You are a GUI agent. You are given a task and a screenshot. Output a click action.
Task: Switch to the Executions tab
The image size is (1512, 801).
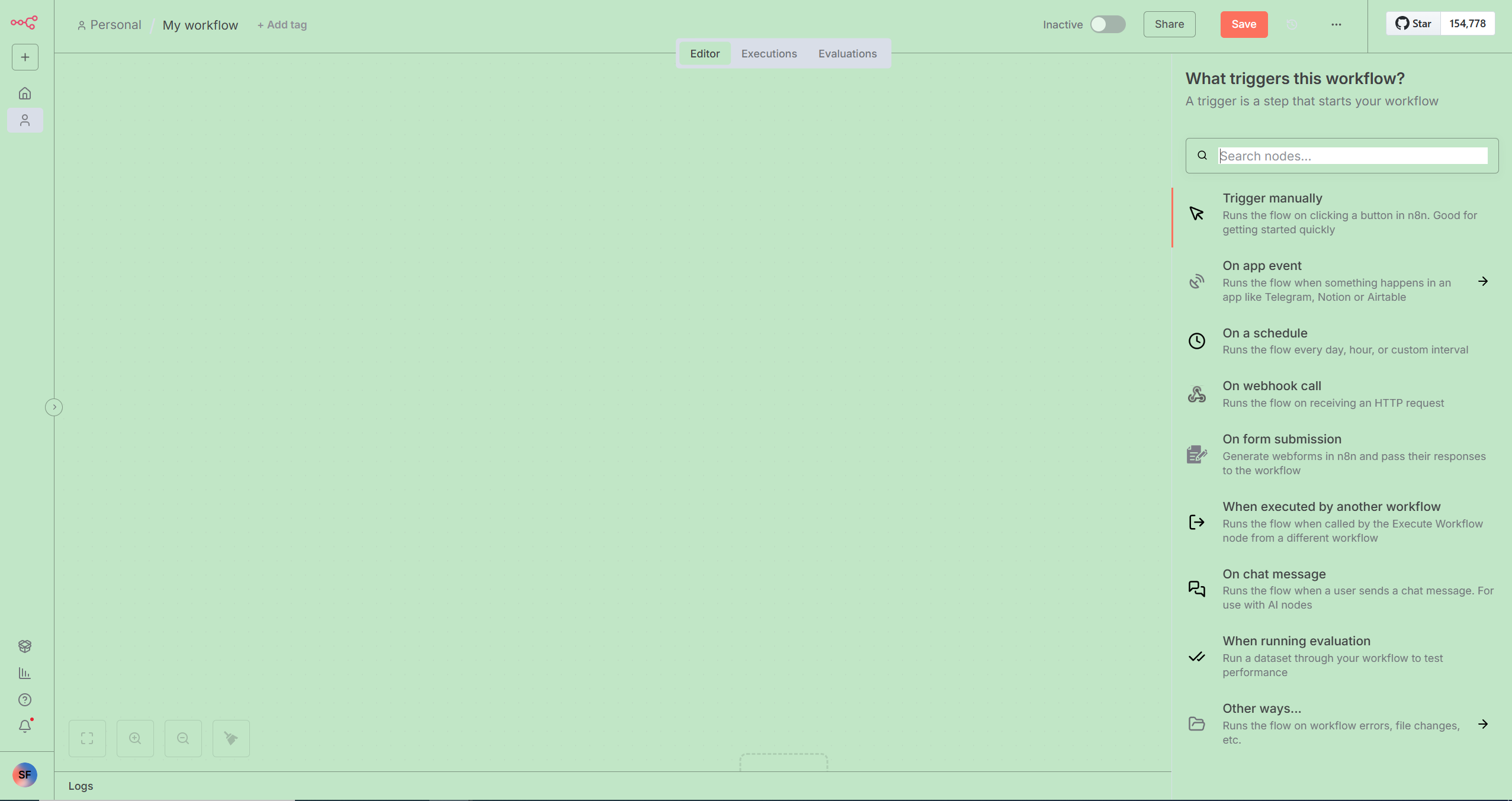click(x=769, y=54)
